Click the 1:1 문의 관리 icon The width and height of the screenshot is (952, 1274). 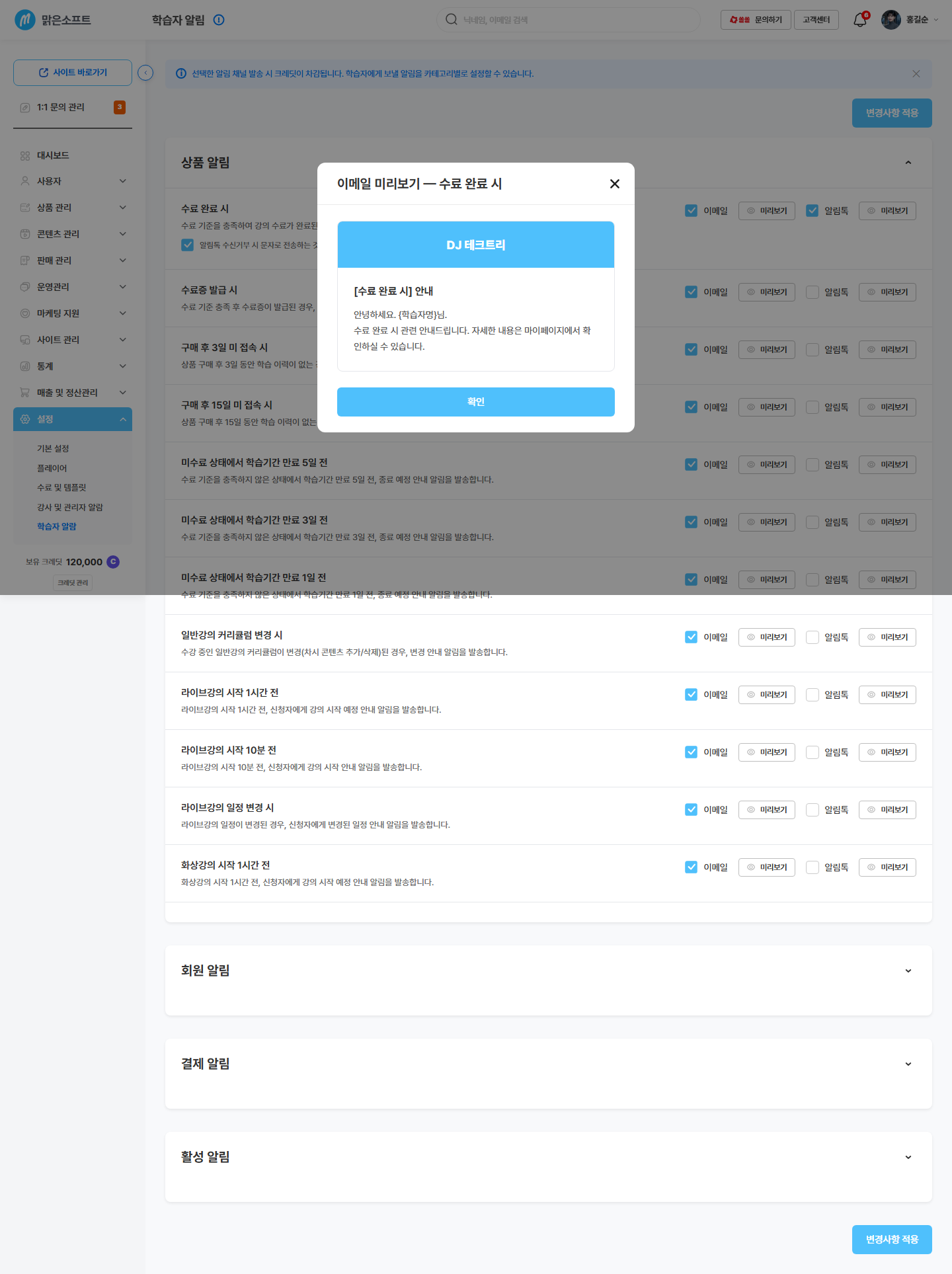(x=25, y=107)
